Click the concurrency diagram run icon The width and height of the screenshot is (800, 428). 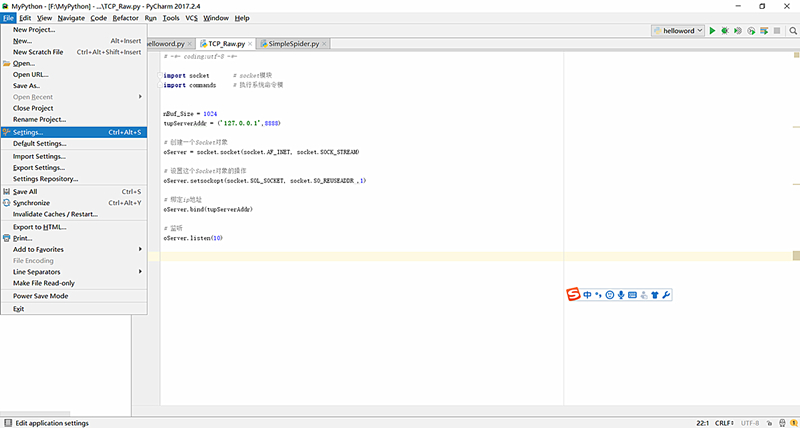click(x=764, y=31)
